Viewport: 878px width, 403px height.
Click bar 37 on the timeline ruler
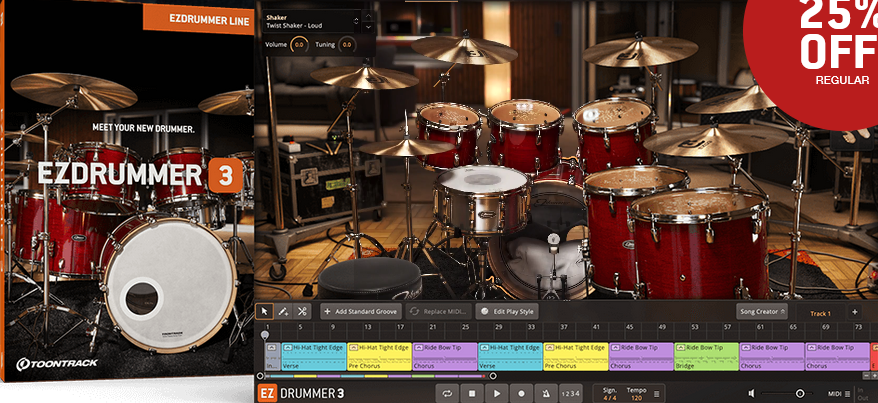(x=563, y=327)
